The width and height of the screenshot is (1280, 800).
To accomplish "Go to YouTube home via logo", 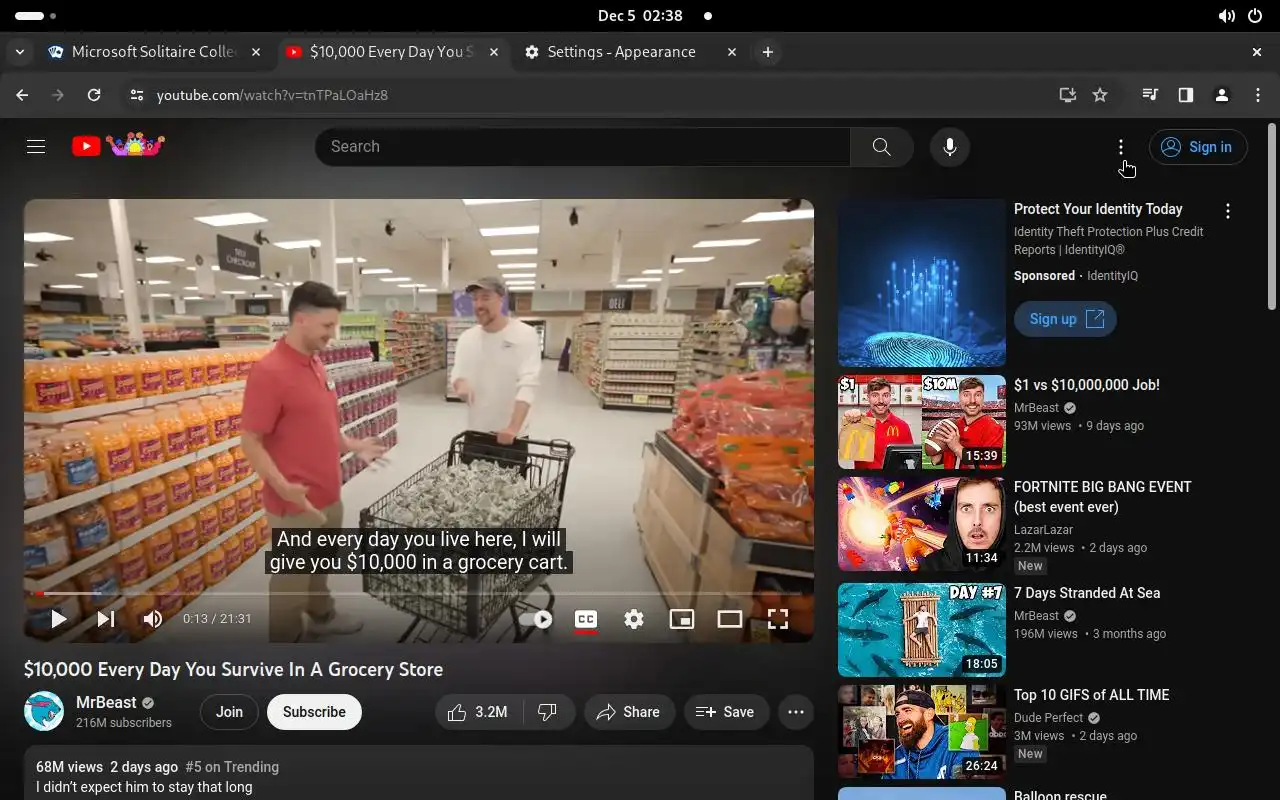I will tap(118, 146).
